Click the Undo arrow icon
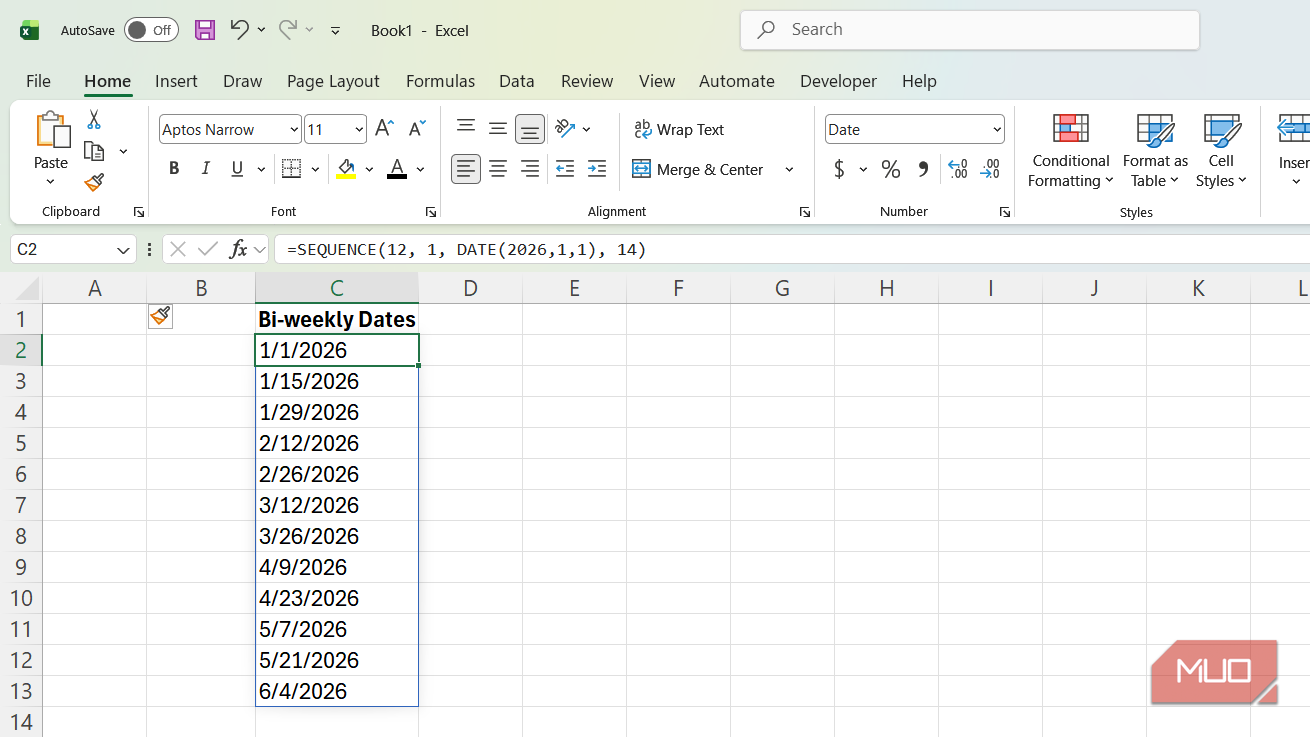This screenshot has width=1310, height=737. [x=239, y=29]
